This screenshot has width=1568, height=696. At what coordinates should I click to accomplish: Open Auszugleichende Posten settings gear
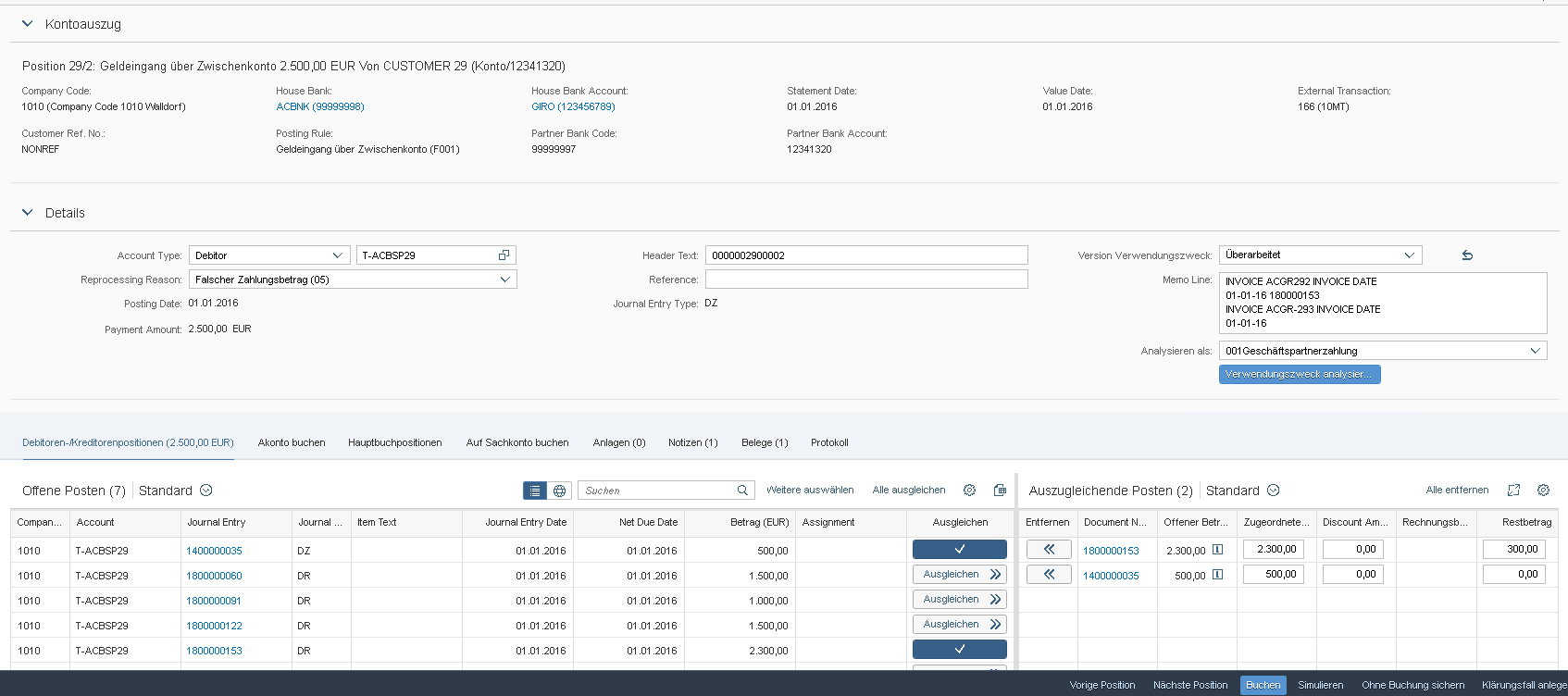[1543, 491]
